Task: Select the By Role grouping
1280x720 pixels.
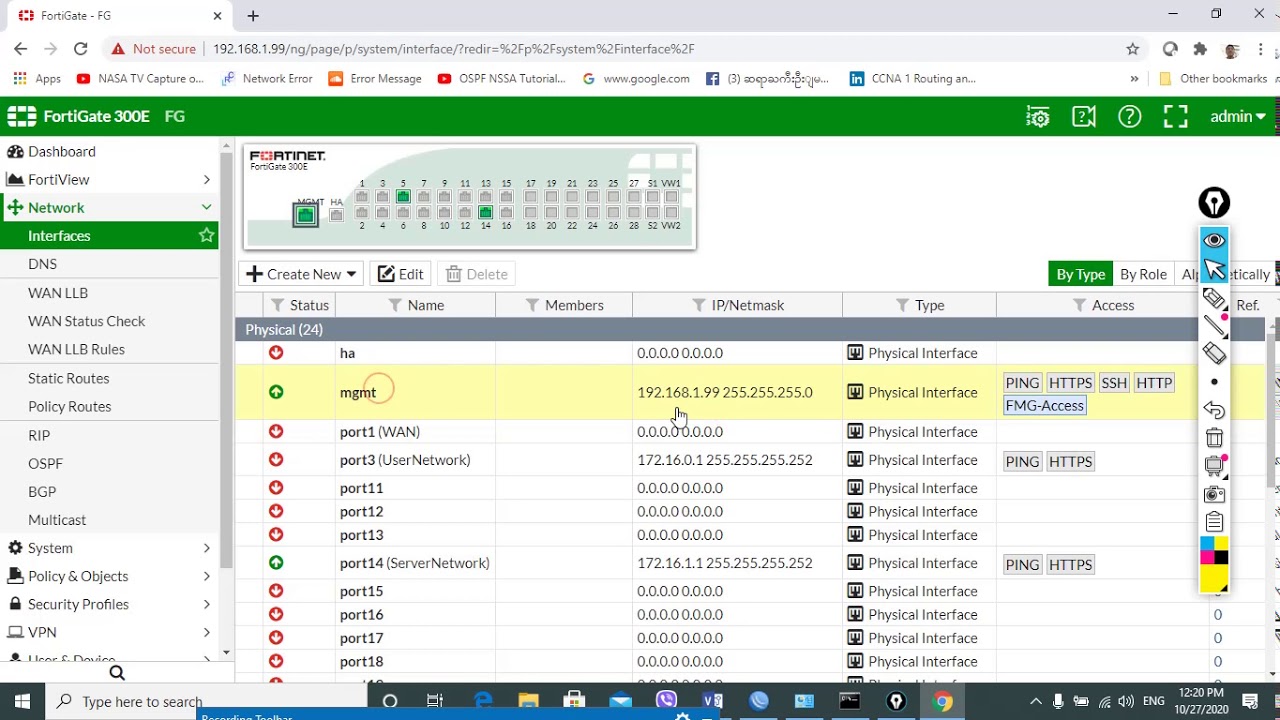Action: click(1143, 274)
